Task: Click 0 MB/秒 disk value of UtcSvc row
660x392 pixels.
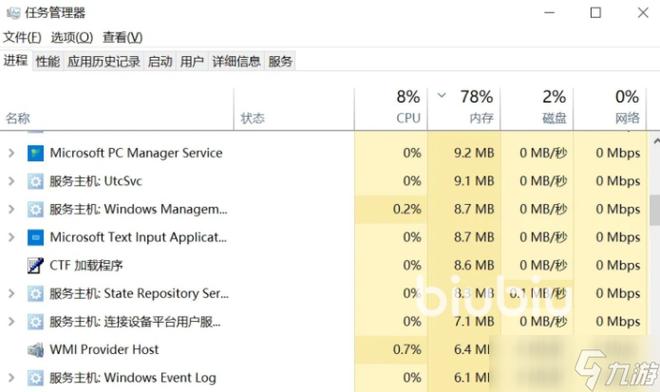Action: point(543,181)
